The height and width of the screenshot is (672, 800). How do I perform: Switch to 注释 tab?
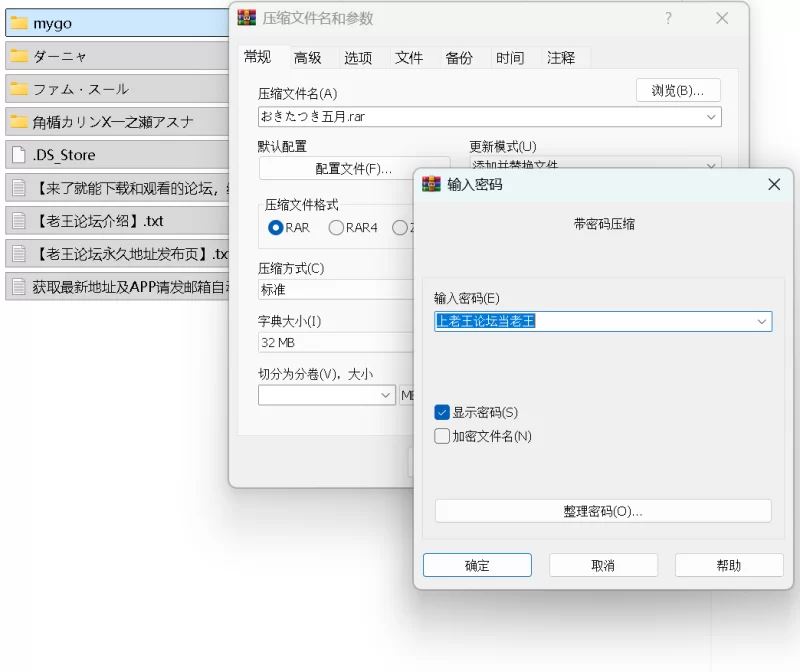pyautogui.click(x=561, y=58)
